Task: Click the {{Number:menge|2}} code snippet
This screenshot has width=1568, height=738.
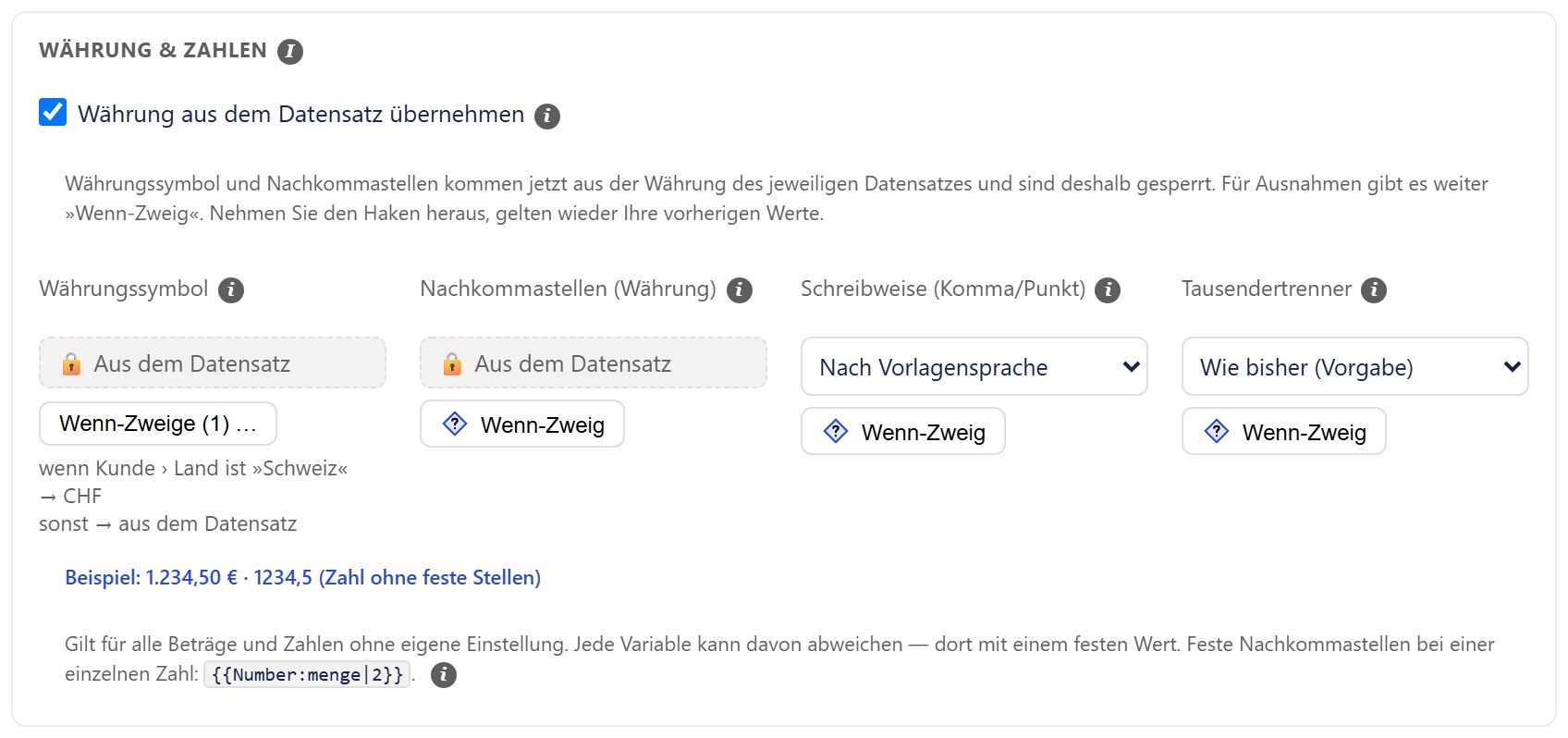Action: pyautogui.click(x=307, y=675)
